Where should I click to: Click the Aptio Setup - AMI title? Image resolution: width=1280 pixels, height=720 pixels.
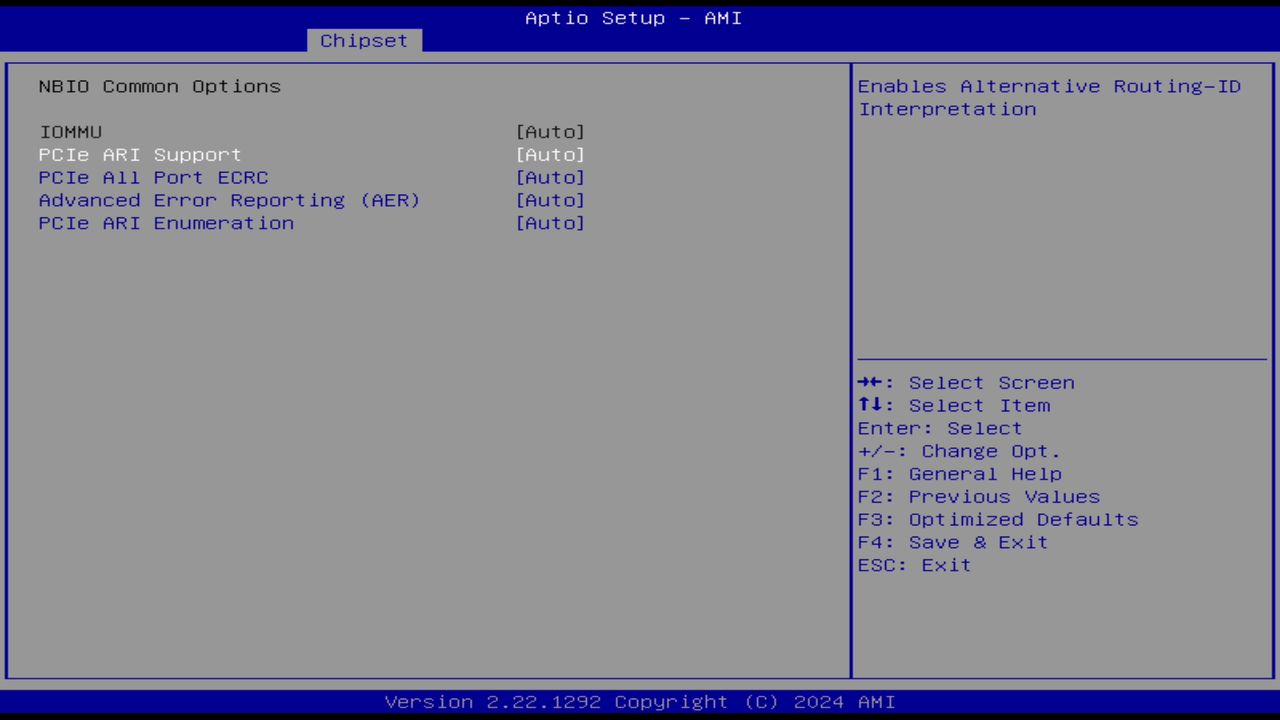pos(634,18)
